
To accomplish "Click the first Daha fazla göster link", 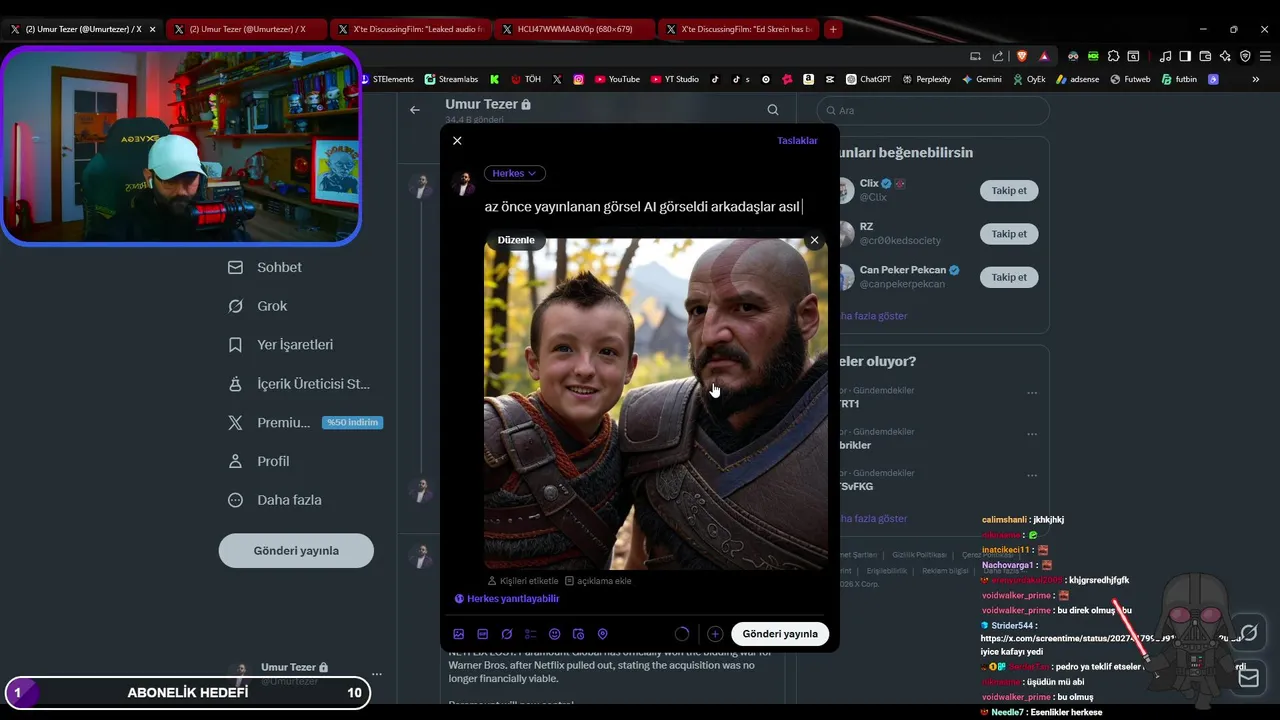I will tap(873, 316).
